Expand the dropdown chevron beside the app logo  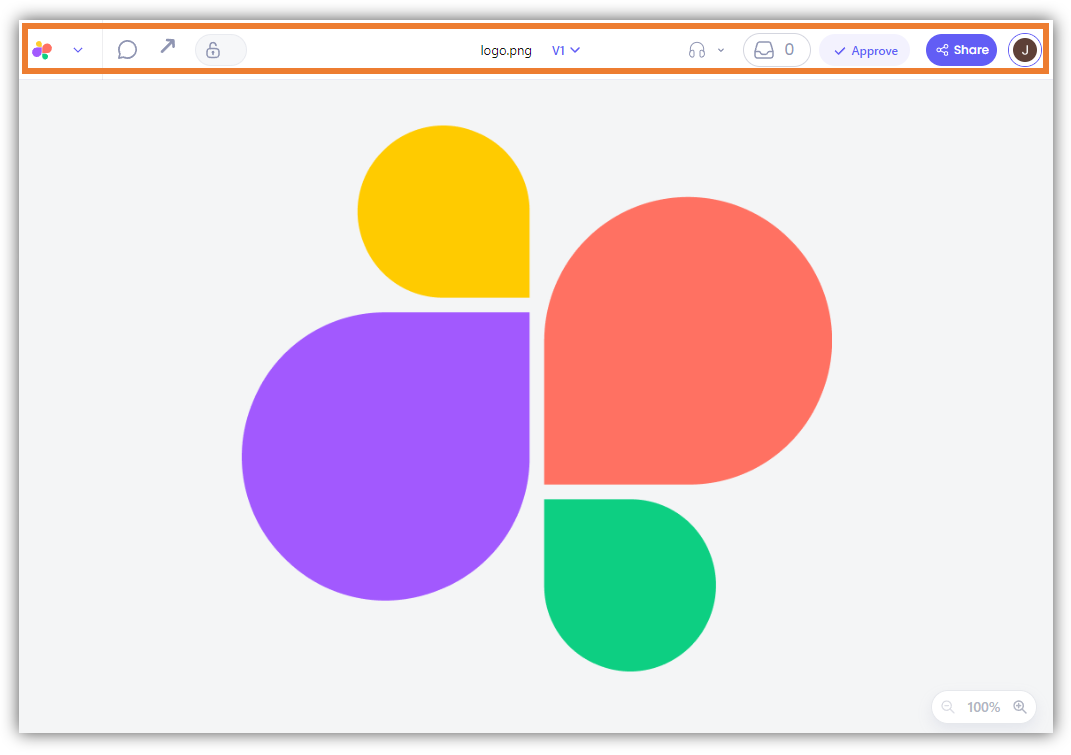pyautogui.click(x=78, y=50)
